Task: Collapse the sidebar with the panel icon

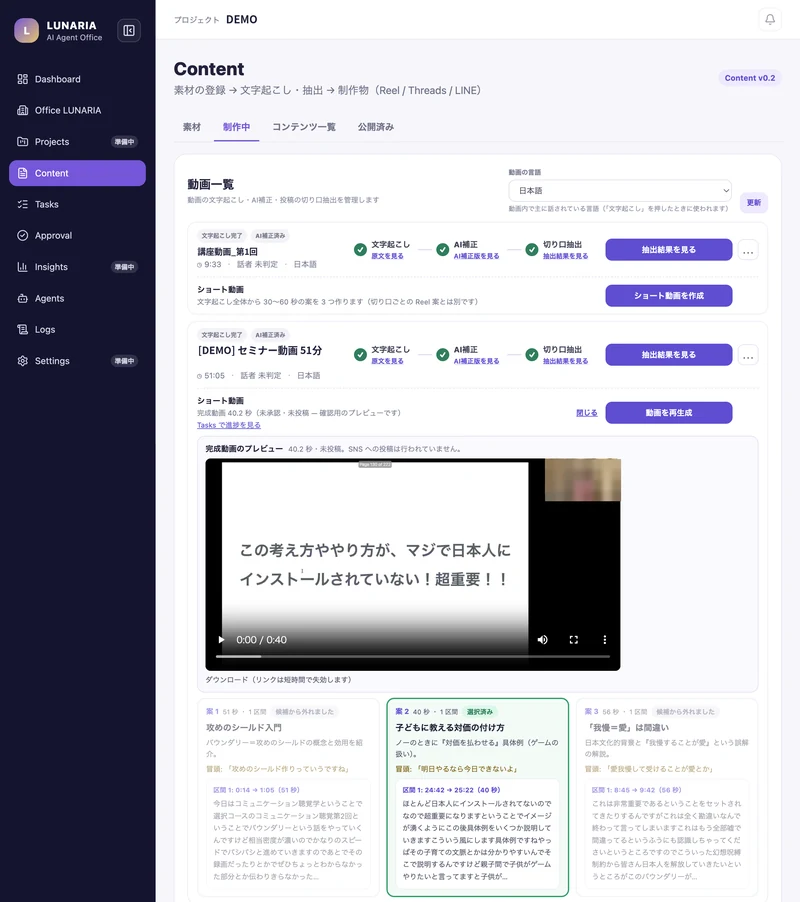Action: 129,30
